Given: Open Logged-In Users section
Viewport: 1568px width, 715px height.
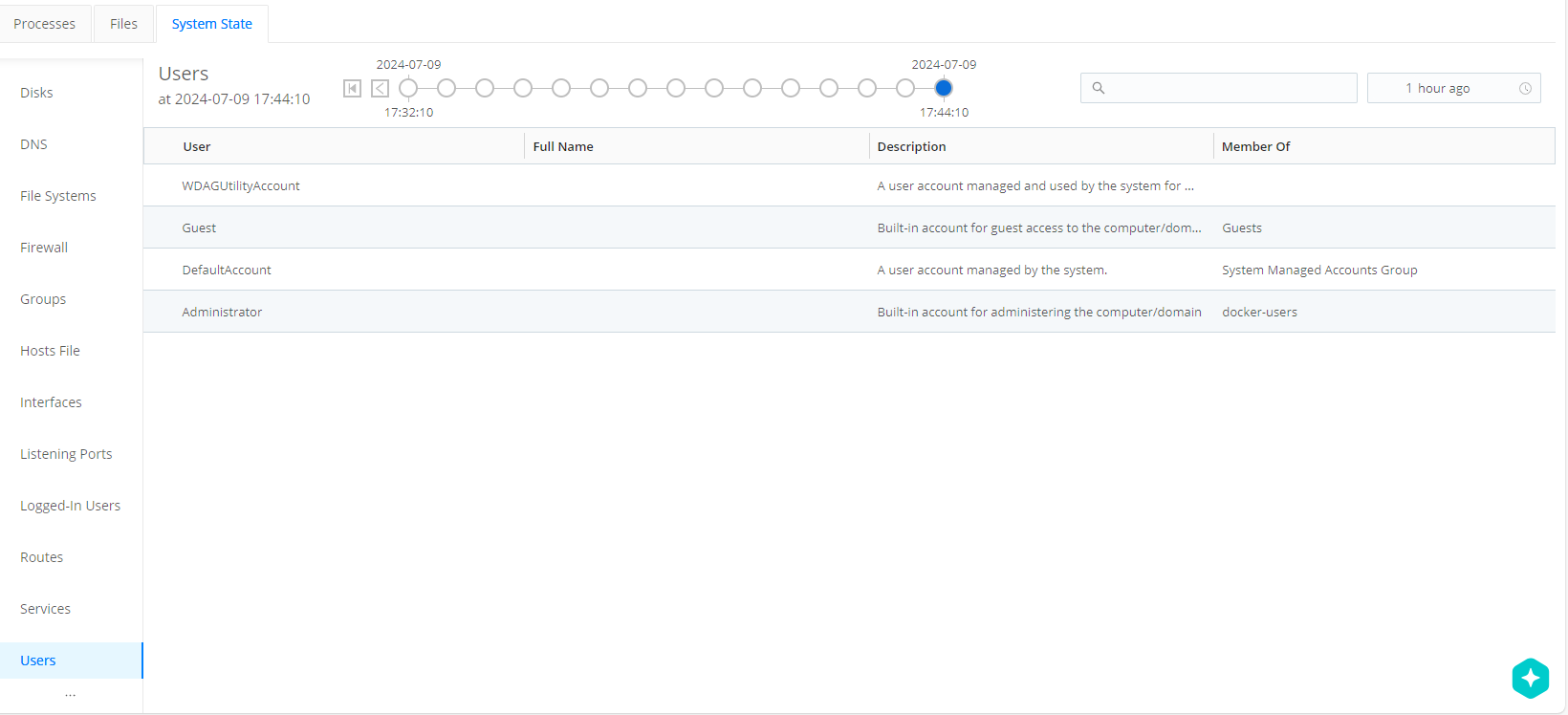Looking at the screenshot, I should [x=70, y=506].
